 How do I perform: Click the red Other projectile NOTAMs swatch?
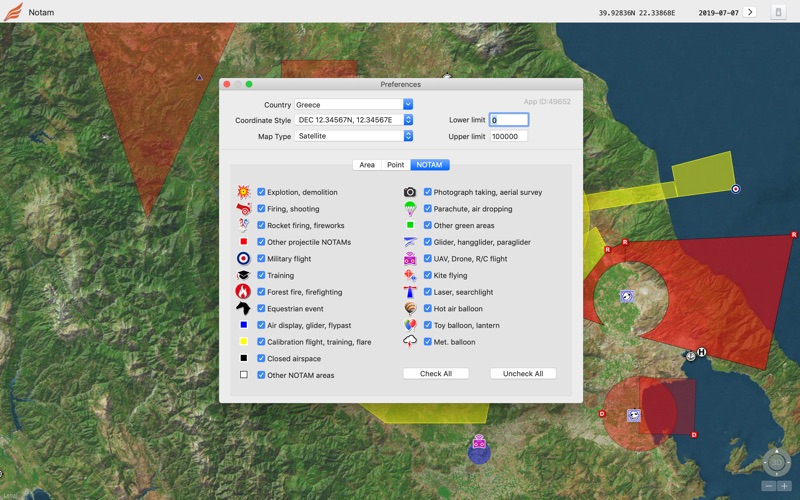tap(244, 242)
